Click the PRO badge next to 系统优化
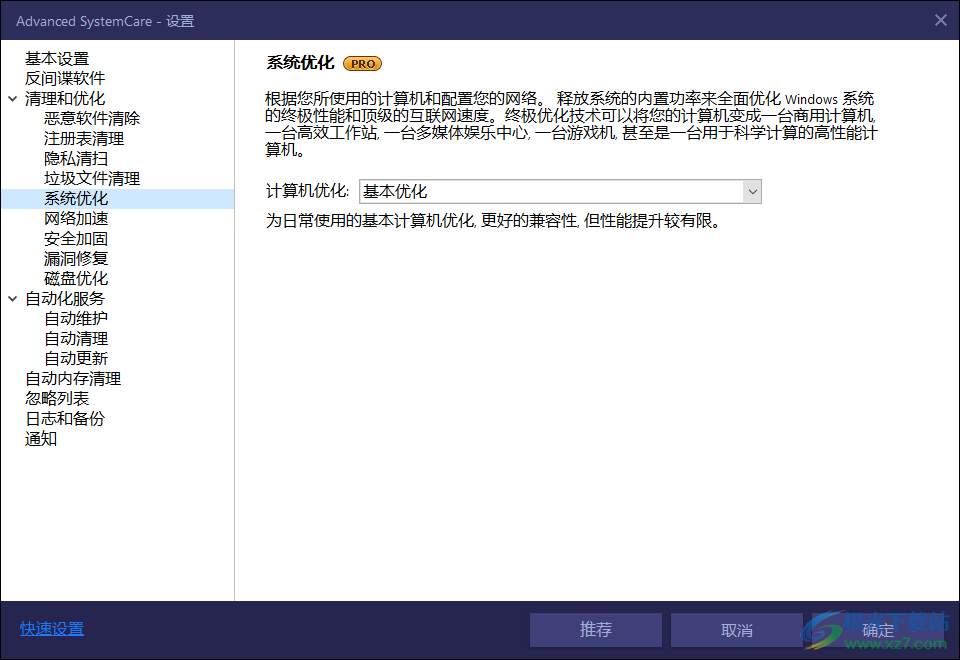Screen dimensions: 960x660 (362, 63)
